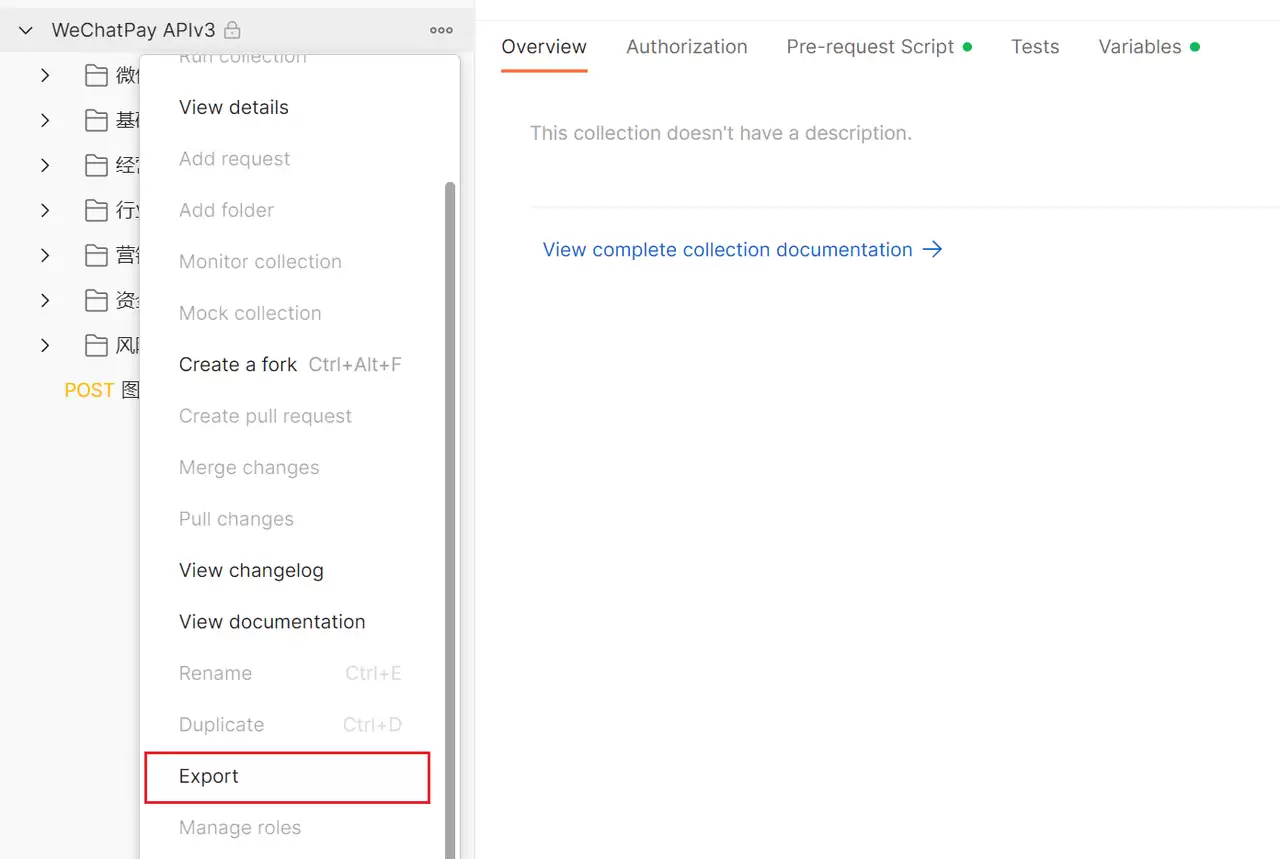1280x859 pixels.
Task: Click the seventh folder icon in the tree
Action: tap(96, 345)
